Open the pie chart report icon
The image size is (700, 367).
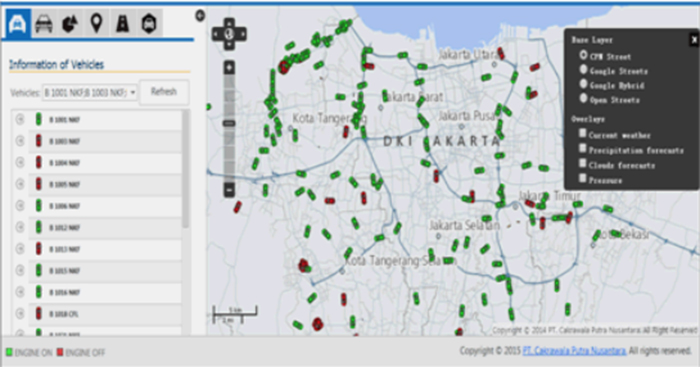click(70, 23)
